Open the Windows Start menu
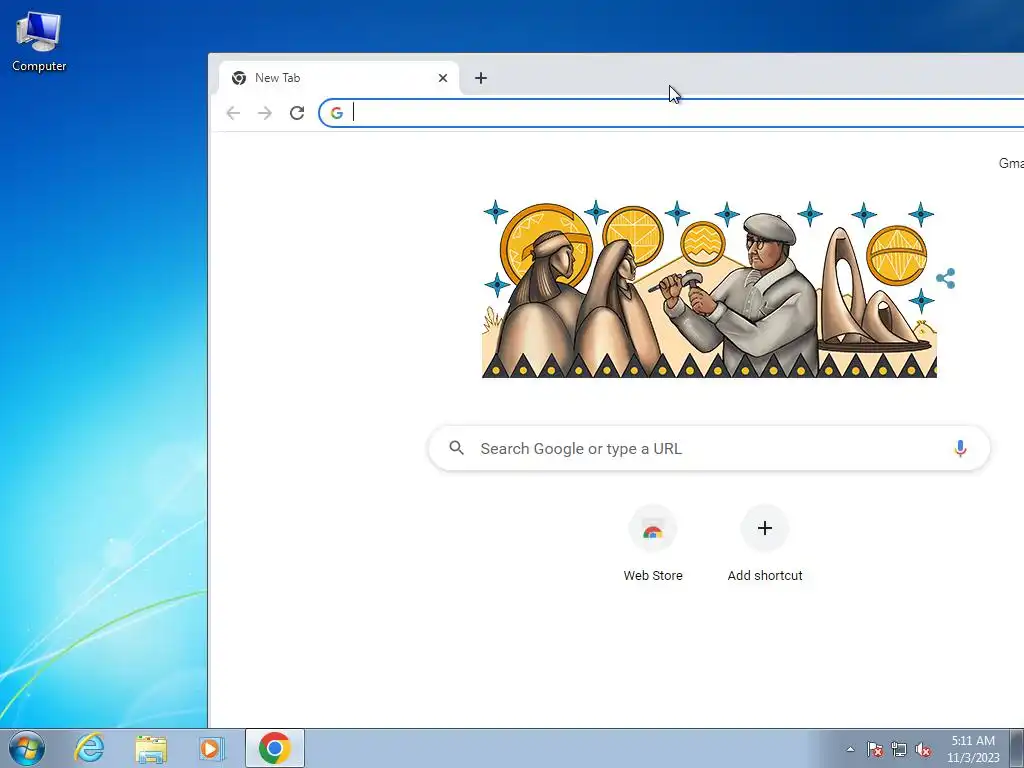1024x768 pixels. 27,748
